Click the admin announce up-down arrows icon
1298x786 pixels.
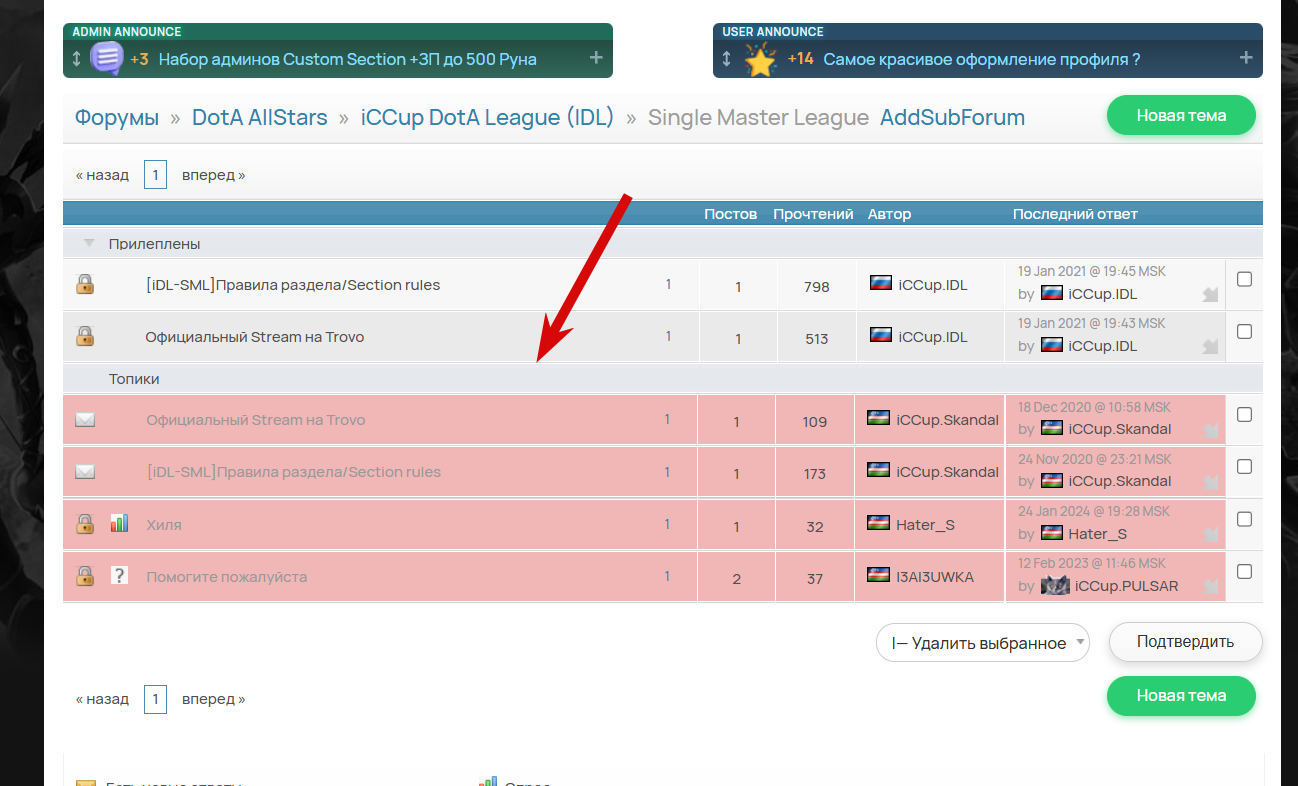coord(77,59)
